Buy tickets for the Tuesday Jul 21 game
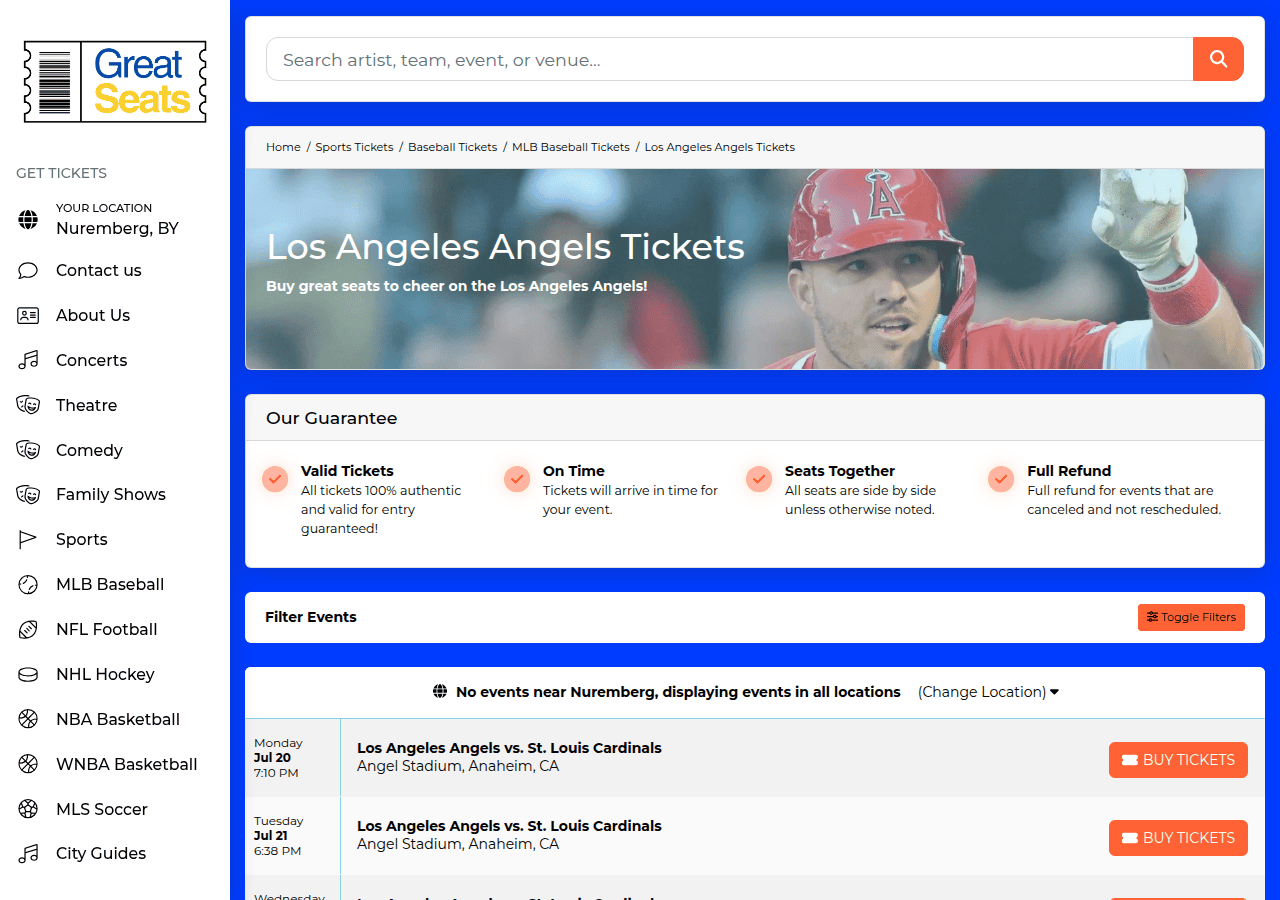Image resolution: width=1280 pixels, height=900 pixels. pyautogui.click(x=1178, y=838)
